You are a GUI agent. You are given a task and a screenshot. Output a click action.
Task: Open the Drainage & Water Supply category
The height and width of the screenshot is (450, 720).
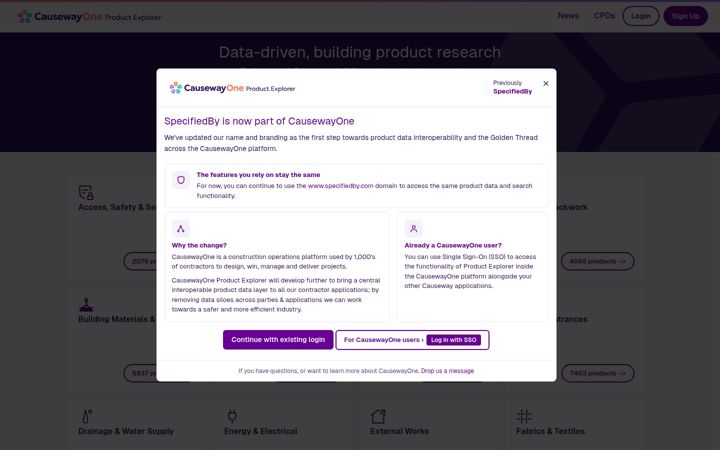(x=126, y=431)
